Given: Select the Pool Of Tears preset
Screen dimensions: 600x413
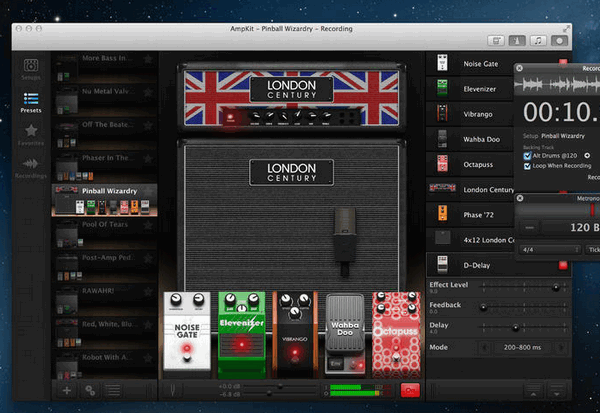Looking at the screenshot, I should pos(104,233).
